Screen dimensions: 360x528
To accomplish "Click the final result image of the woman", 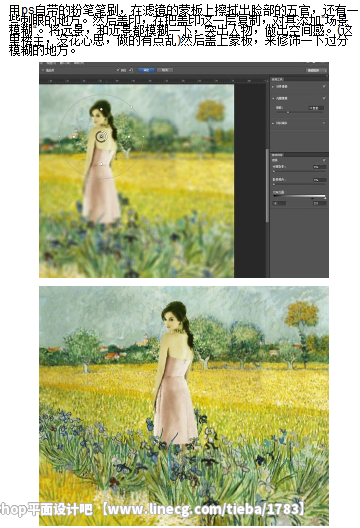I will click(x=184, y=405).
